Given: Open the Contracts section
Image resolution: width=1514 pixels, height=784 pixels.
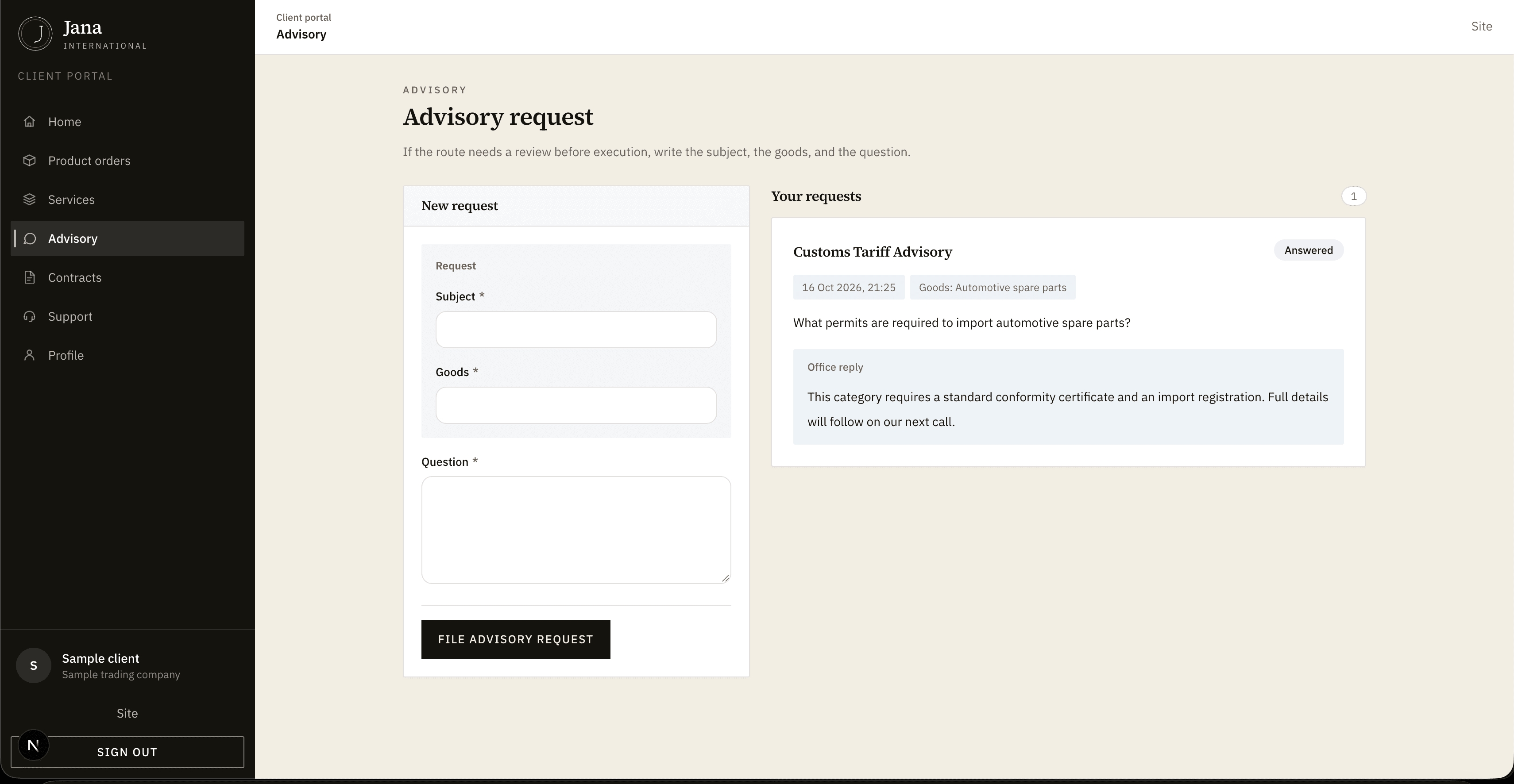Looking at the screenshot, I should 127,277.
